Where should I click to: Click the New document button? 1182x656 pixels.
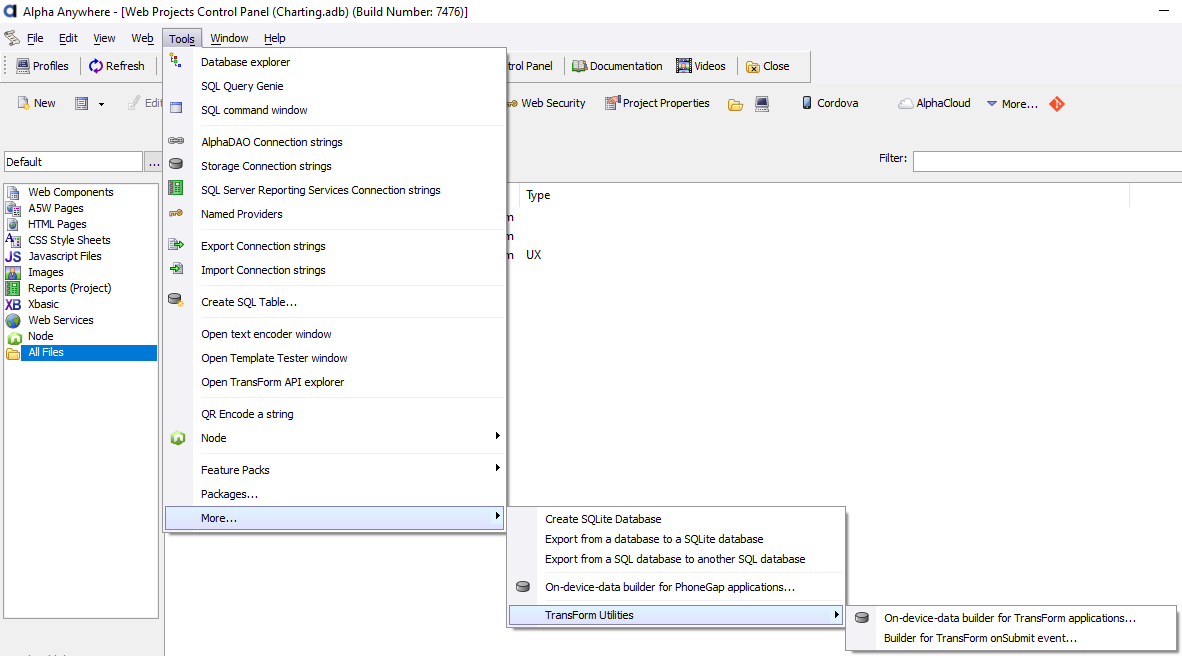[36, 103]
